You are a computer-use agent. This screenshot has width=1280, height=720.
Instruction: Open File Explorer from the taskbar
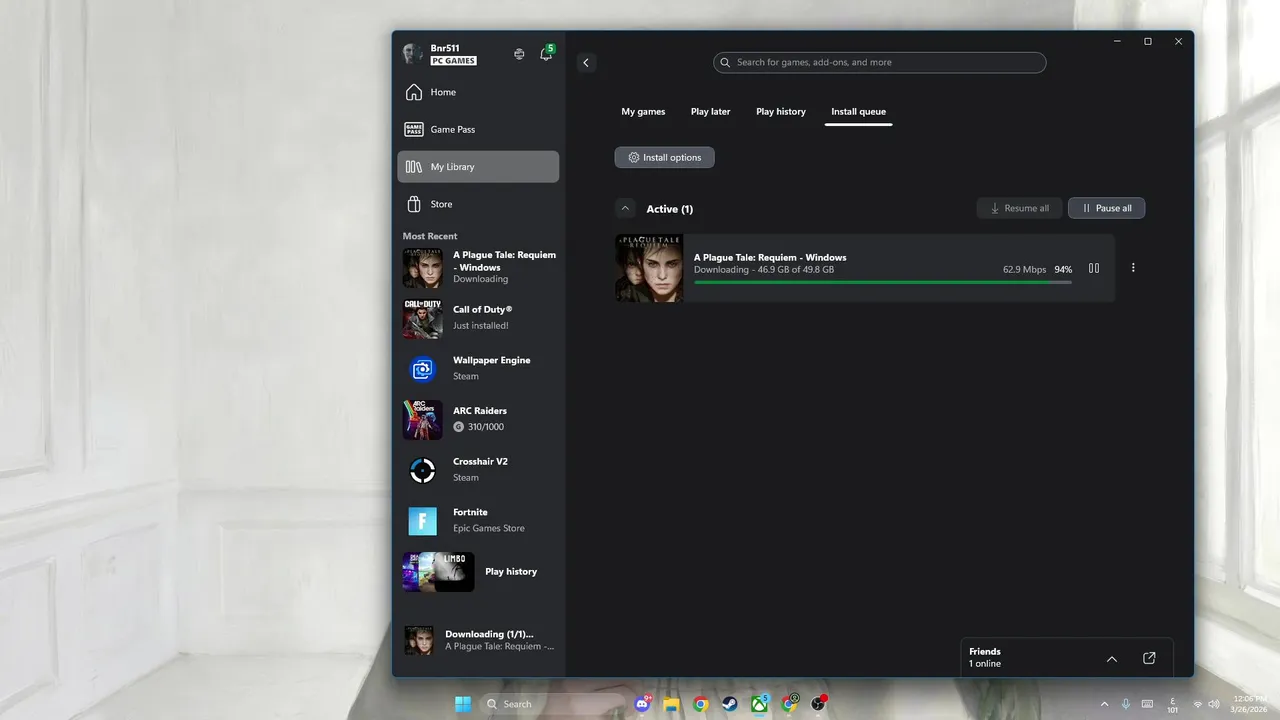672,704
